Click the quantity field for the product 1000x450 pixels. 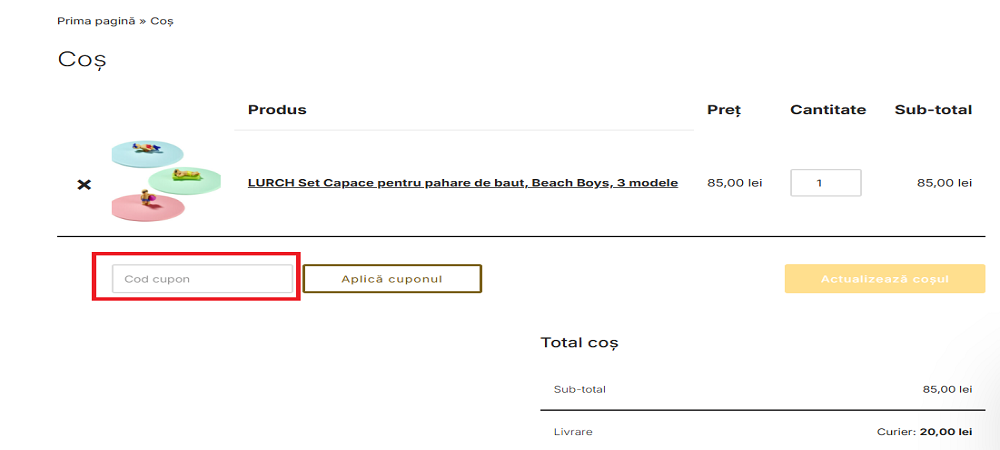coord(825,183)
